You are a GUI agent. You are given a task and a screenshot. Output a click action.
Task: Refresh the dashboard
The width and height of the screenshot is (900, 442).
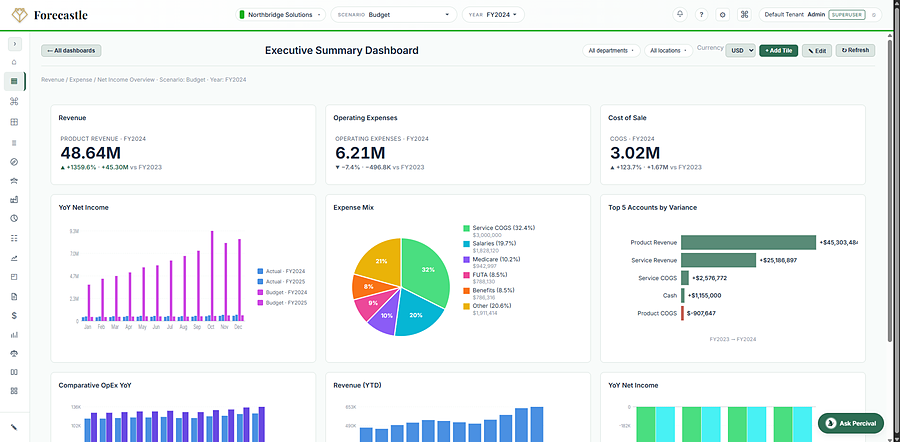pyautogui.click(x=855, y=51)
